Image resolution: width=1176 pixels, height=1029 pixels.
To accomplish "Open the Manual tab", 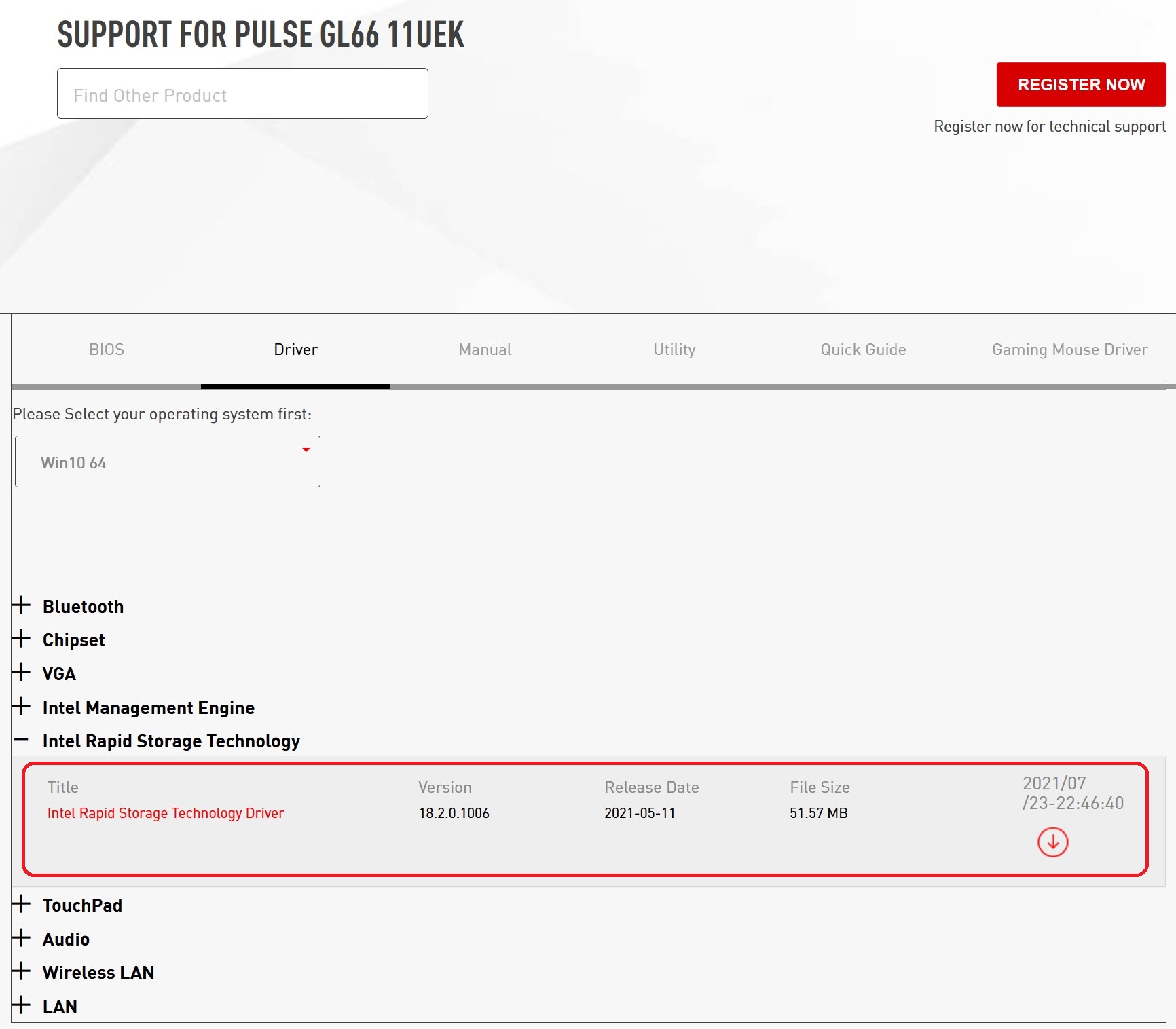I will pos(485,350).
